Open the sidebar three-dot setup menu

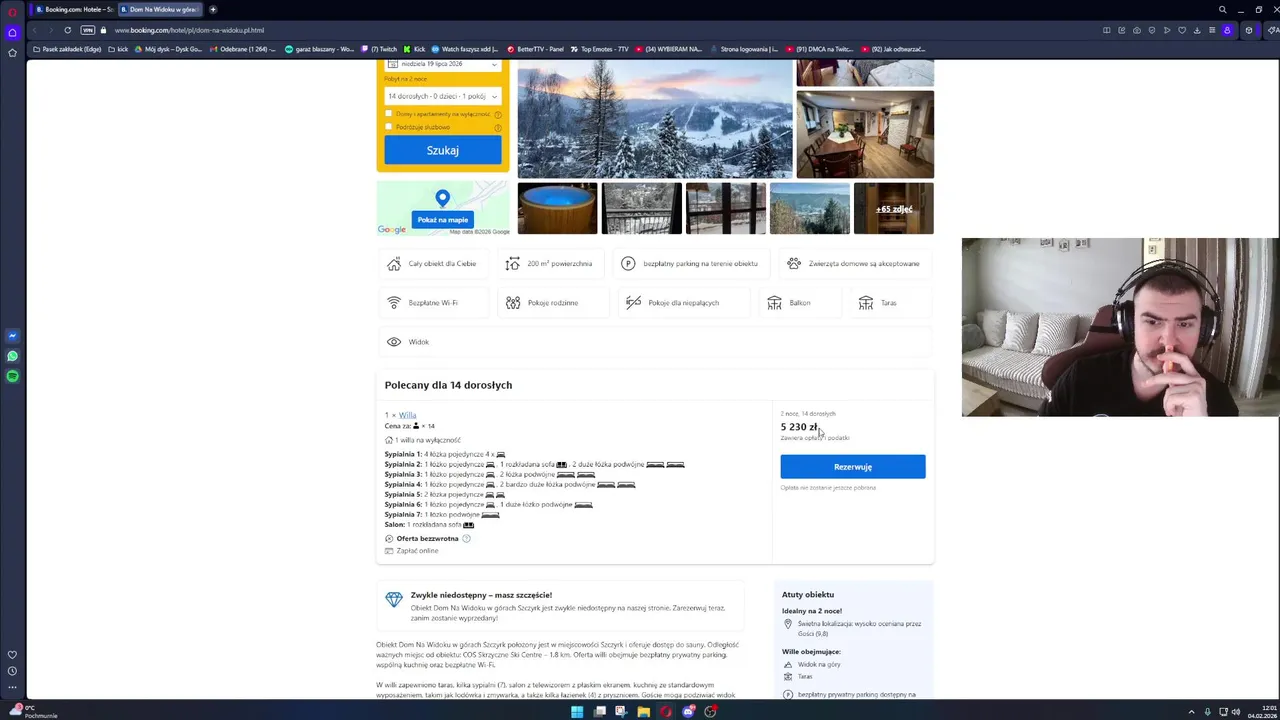(12, 687)
